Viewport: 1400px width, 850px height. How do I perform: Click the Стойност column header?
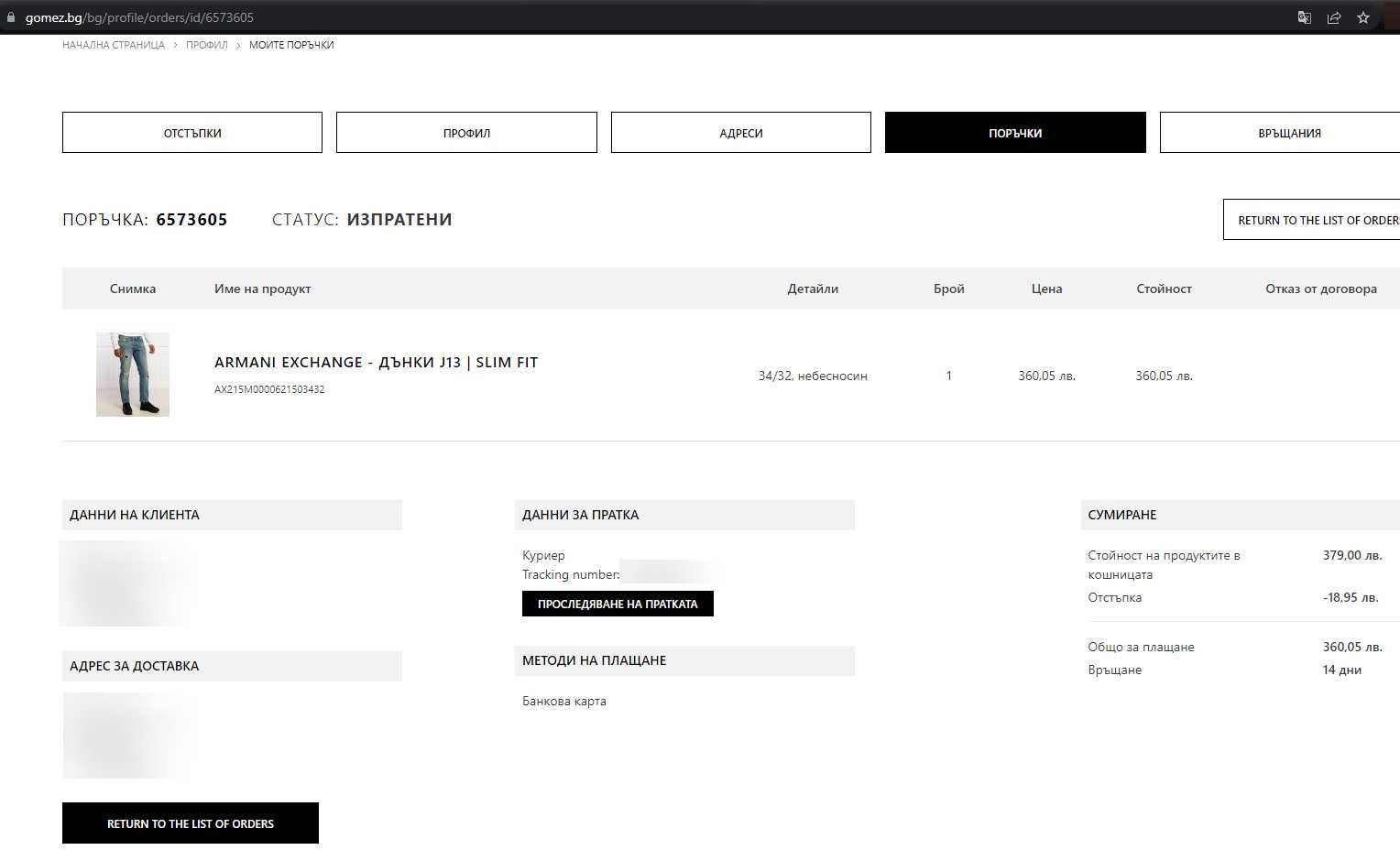coord(1164,289)
